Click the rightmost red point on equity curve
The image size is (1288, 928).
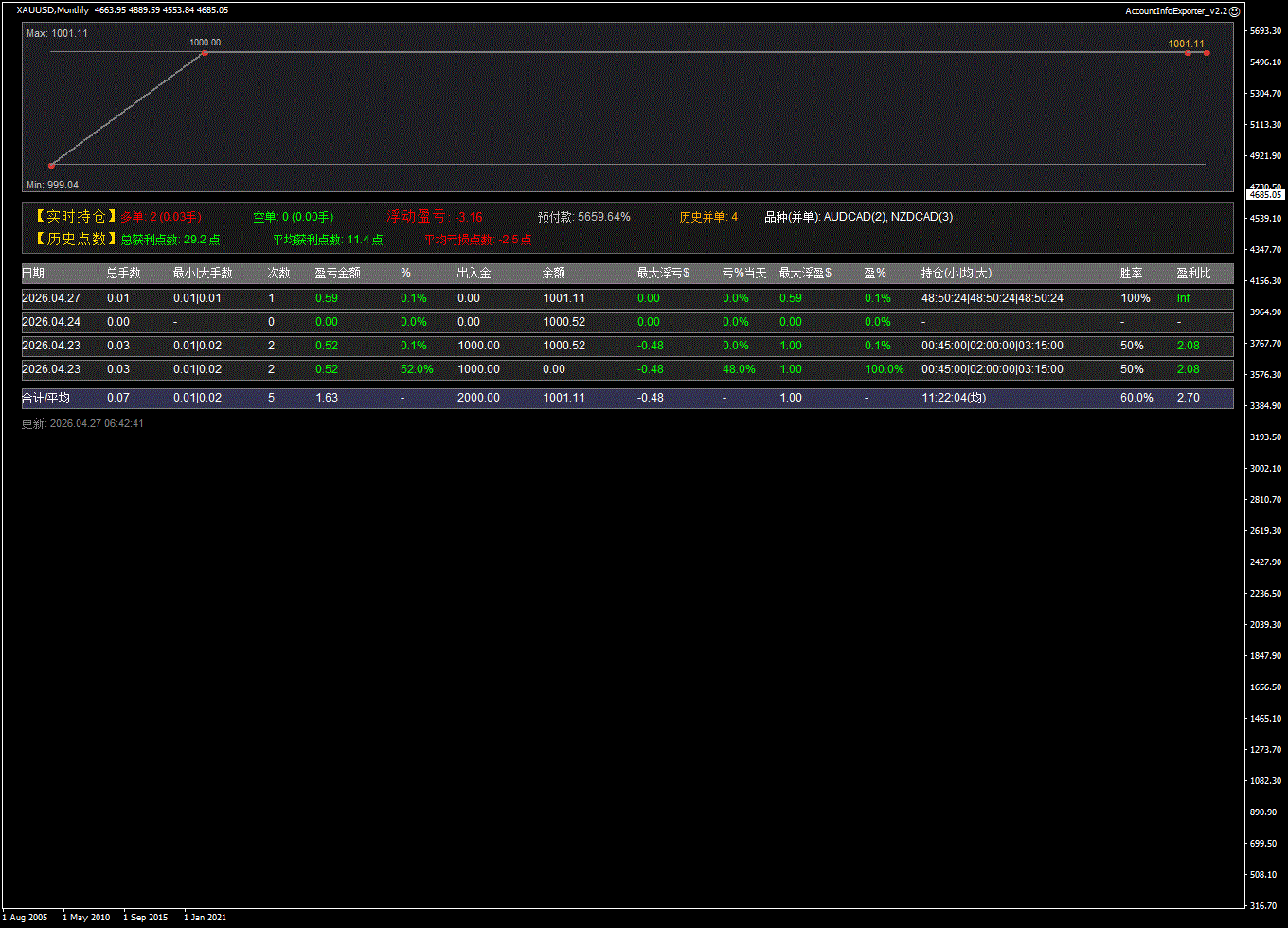pos(1207,53)
